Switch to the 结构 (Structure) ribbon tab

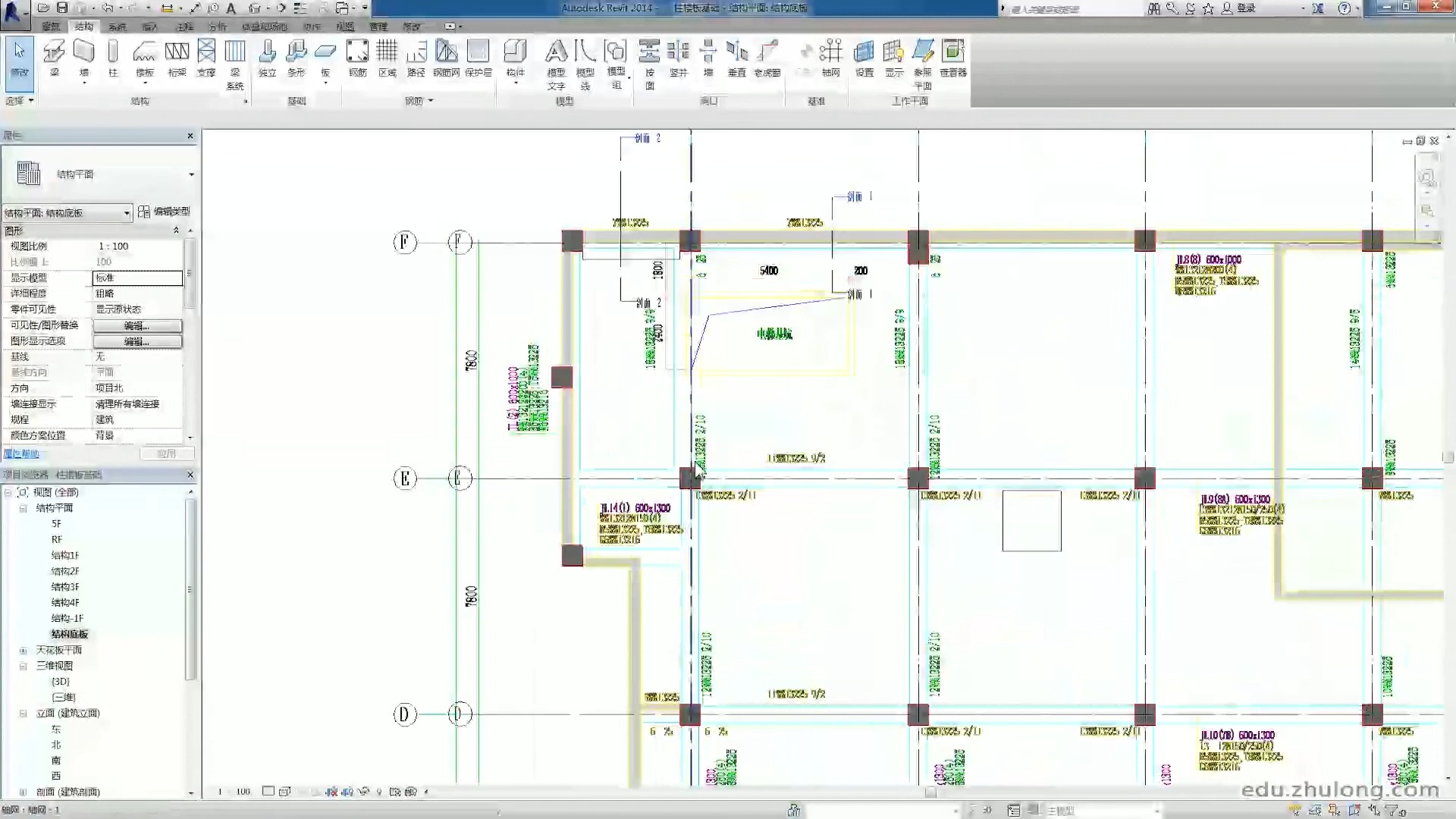tap(83, 27)
